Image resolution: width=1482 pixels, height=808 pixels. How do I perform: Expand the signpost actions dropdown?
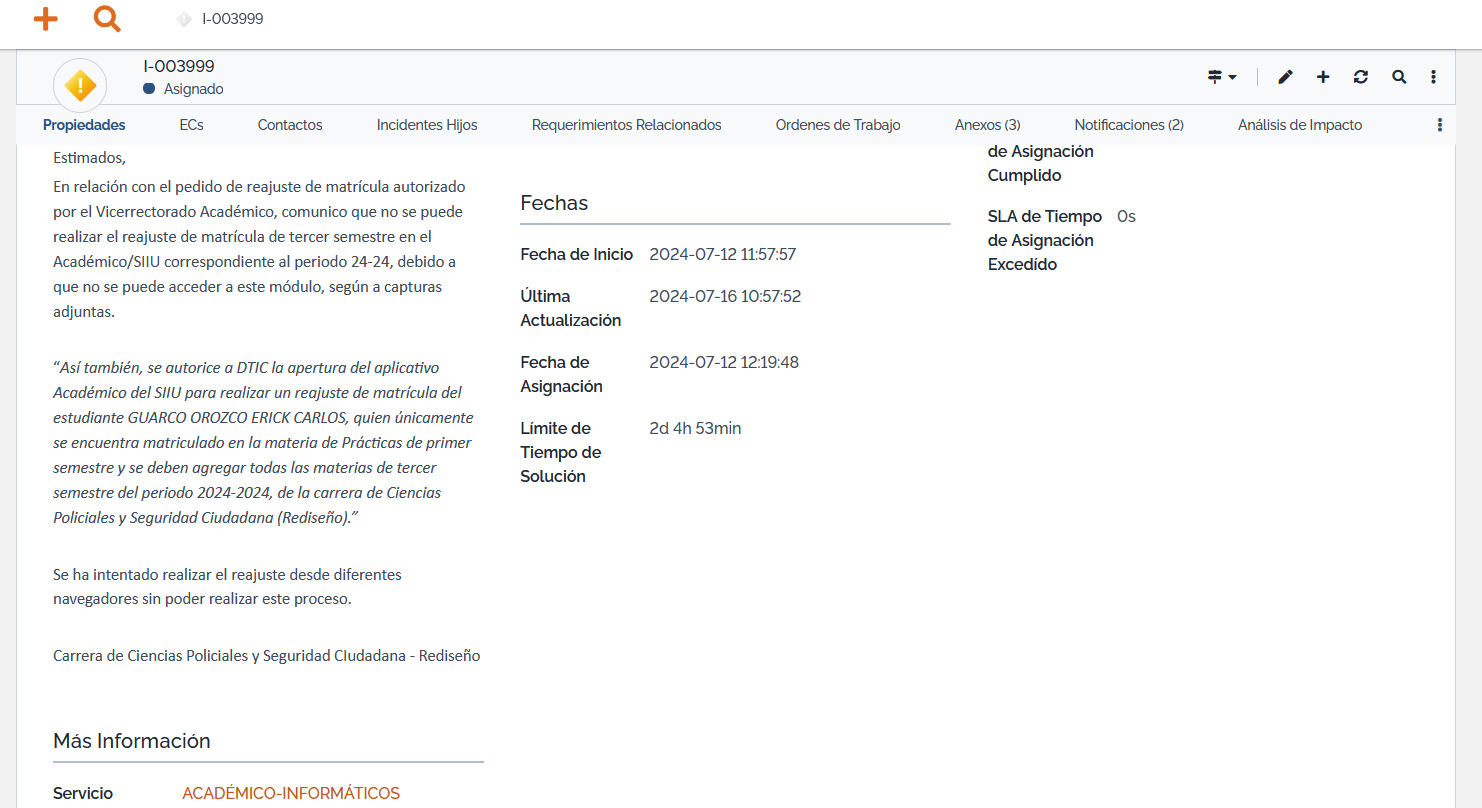tap(1222, 77)
